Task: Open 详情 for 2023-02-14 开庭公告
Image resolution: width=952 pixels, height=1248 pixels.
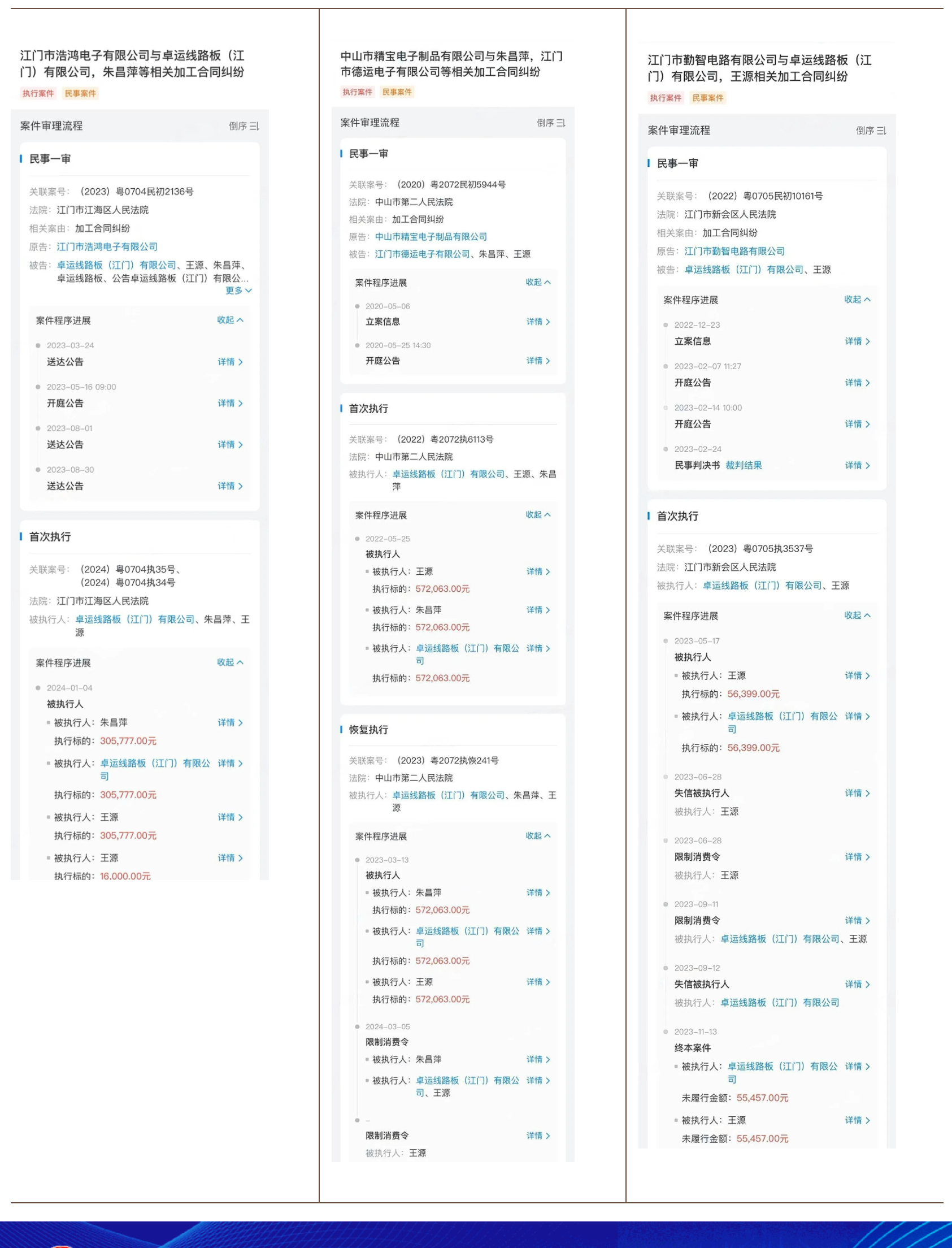Action: (858, 424)
